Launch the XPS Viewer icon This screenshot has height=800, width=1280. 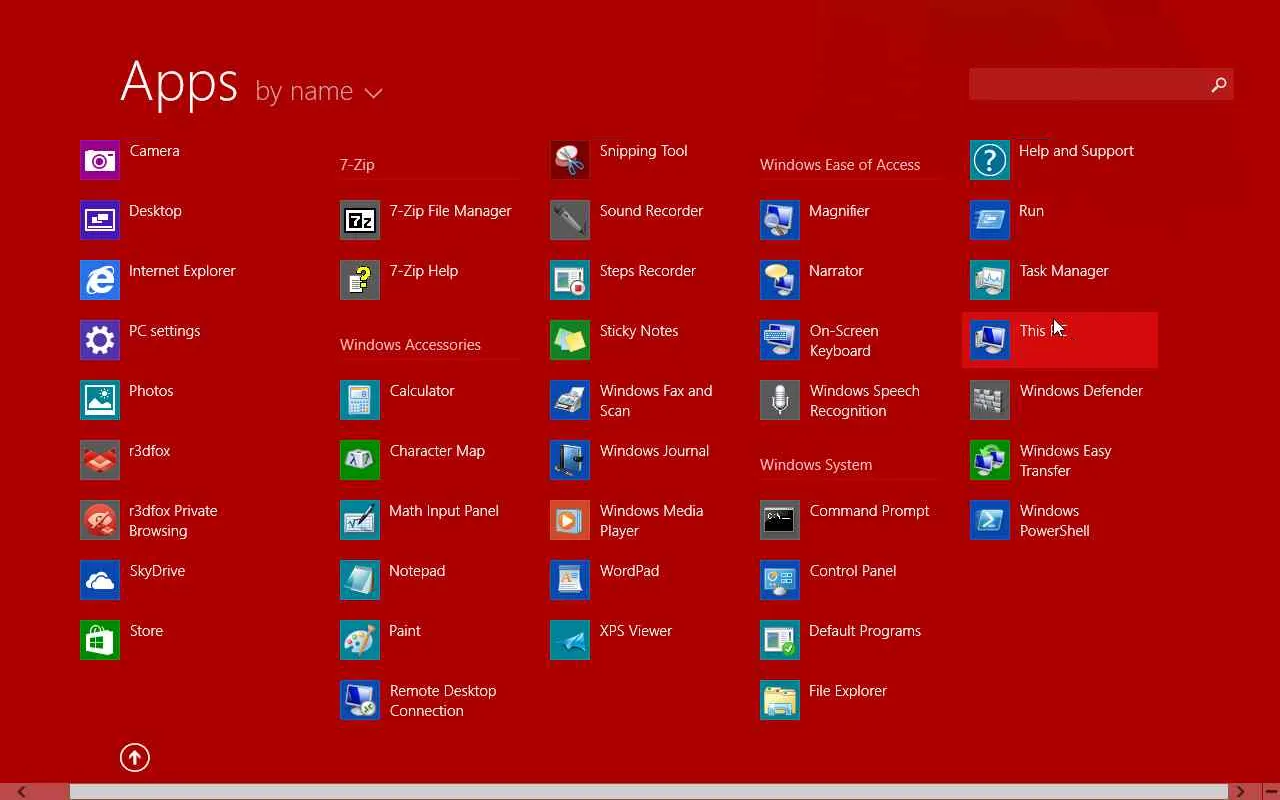570,640
